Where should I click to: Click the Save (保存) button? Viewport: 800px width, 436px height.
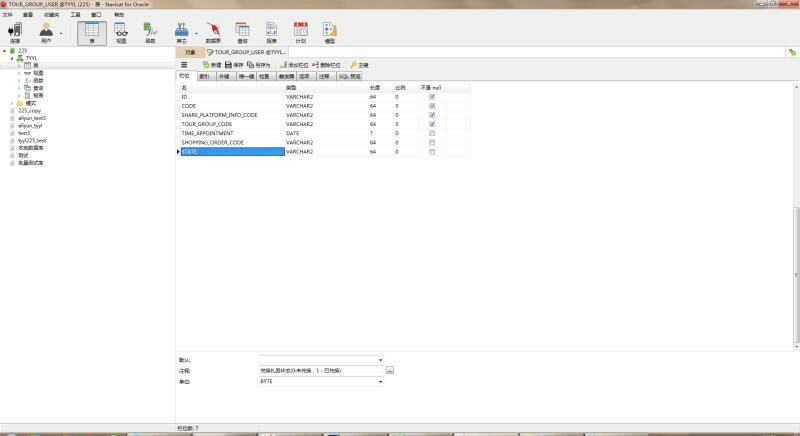pos(234,64)
